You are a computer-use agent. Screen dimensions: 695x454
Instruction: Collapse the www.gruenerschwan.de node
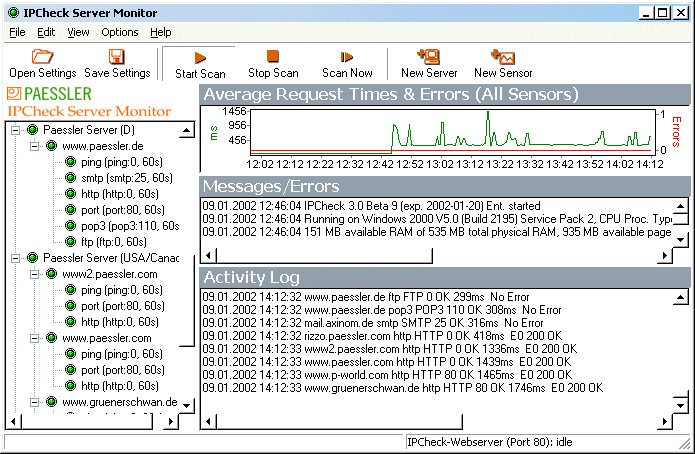pyautogui.click(x=35, y=402)
